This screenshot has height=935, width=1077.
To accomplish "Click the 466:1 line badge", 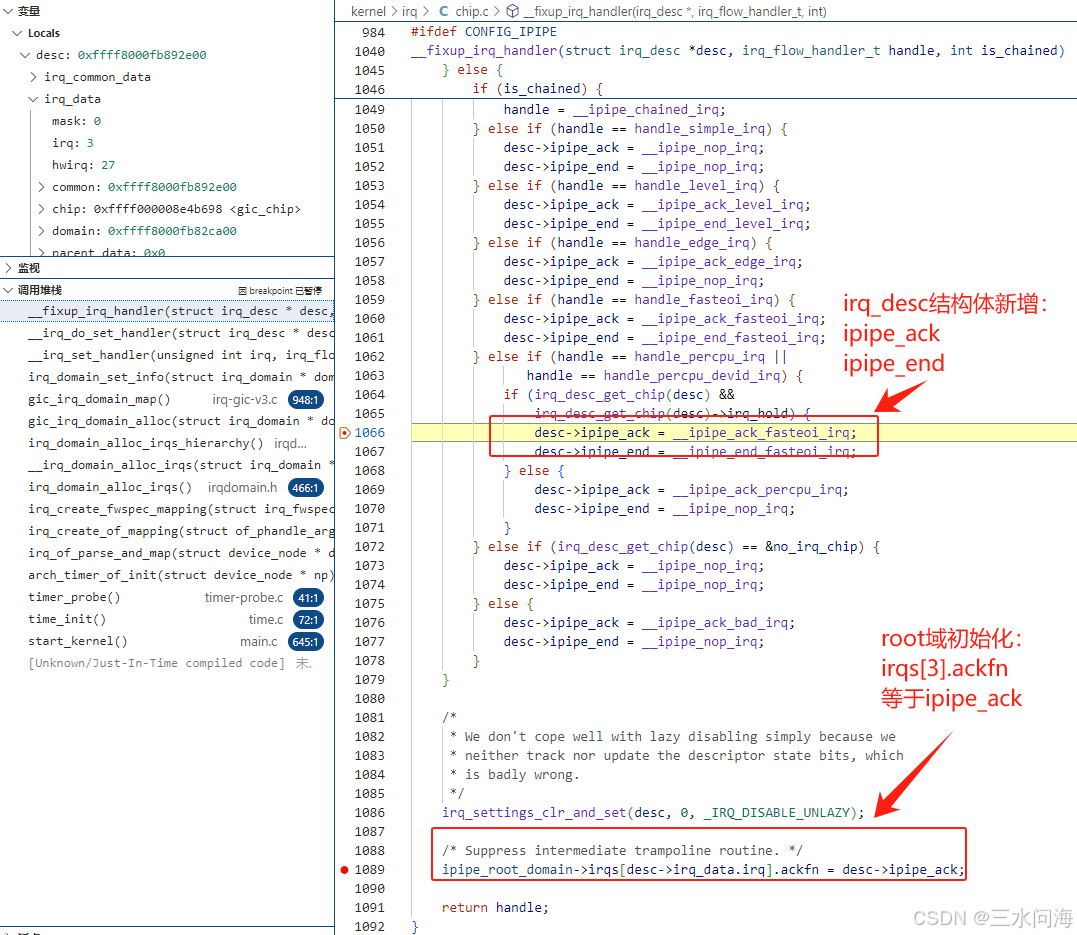I will pos(305,488).
